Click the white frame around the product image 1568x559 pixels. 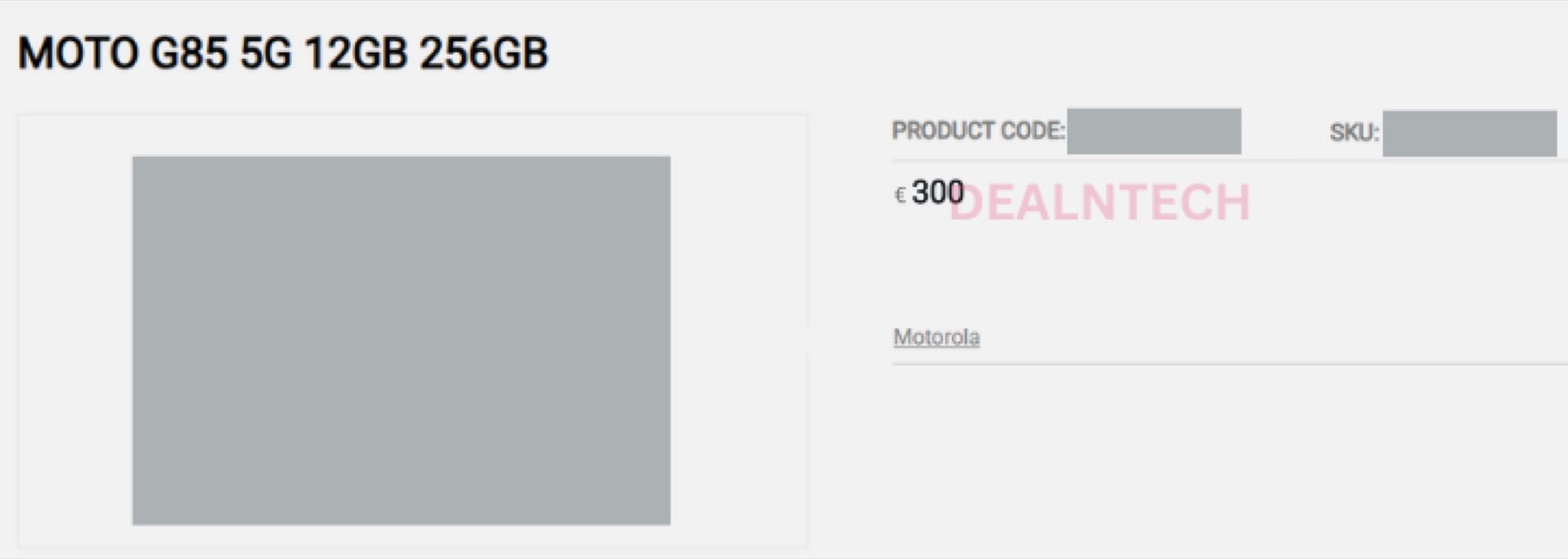[x=73, y=326]
